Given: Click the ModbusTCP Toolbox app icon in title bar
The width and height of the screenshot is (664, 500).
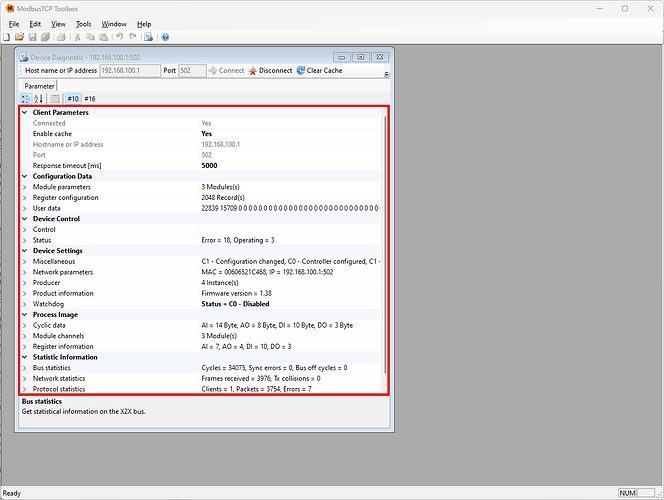Looking at the screenshot, I should tap(9, 8).
